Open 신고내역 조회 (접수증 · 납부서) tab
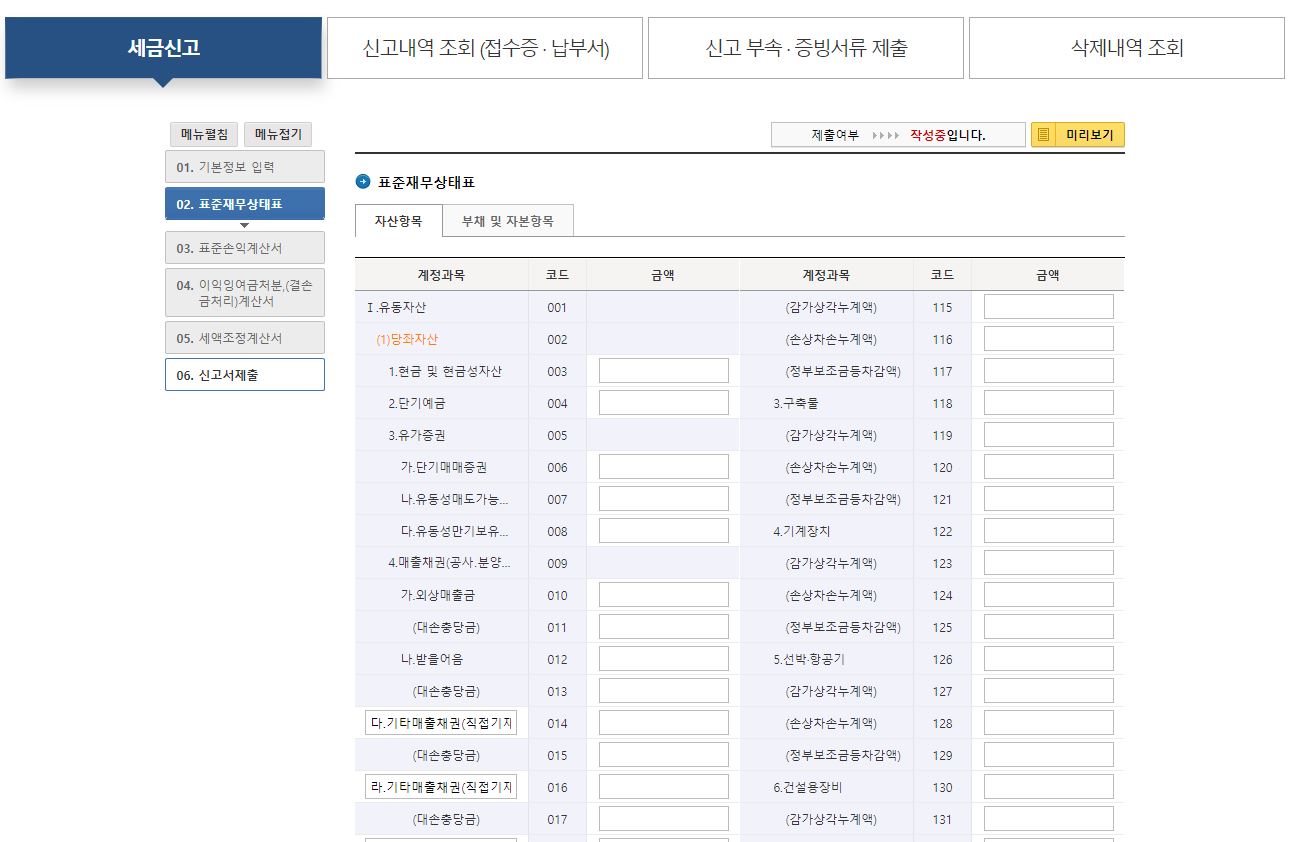 tap(486, 47)
